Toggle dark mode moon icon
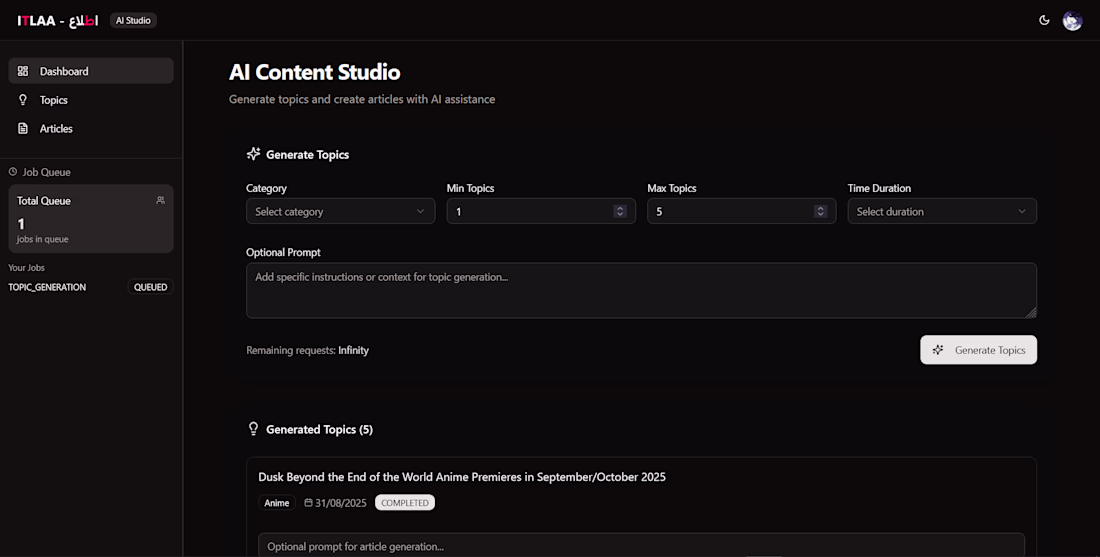The width and height of the screenshot is (1100, 557). click(x=1044, y=20)
